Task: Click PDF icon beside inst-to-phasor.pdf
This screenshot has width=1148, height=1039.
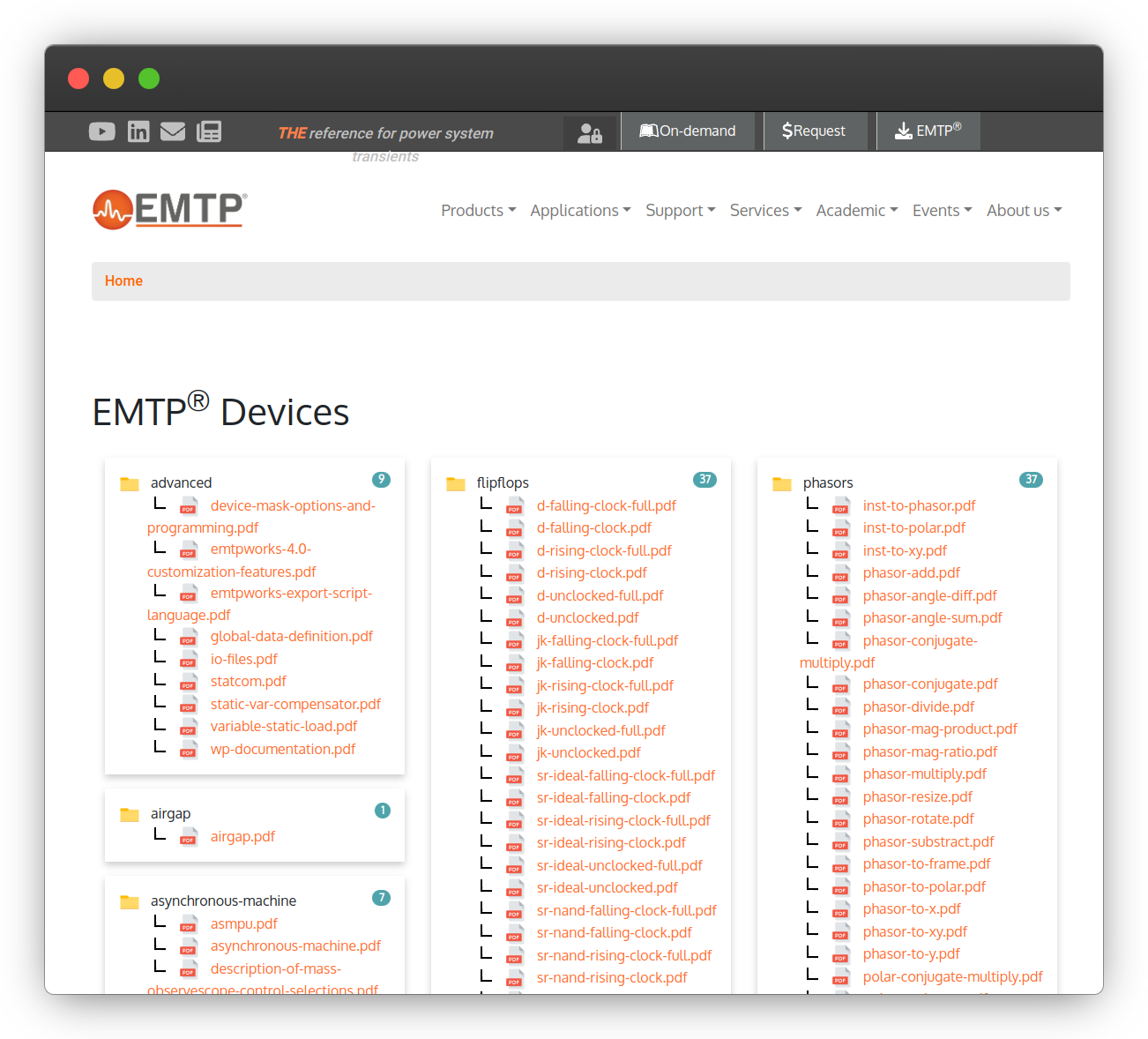Action: click(x=841, y=506)
